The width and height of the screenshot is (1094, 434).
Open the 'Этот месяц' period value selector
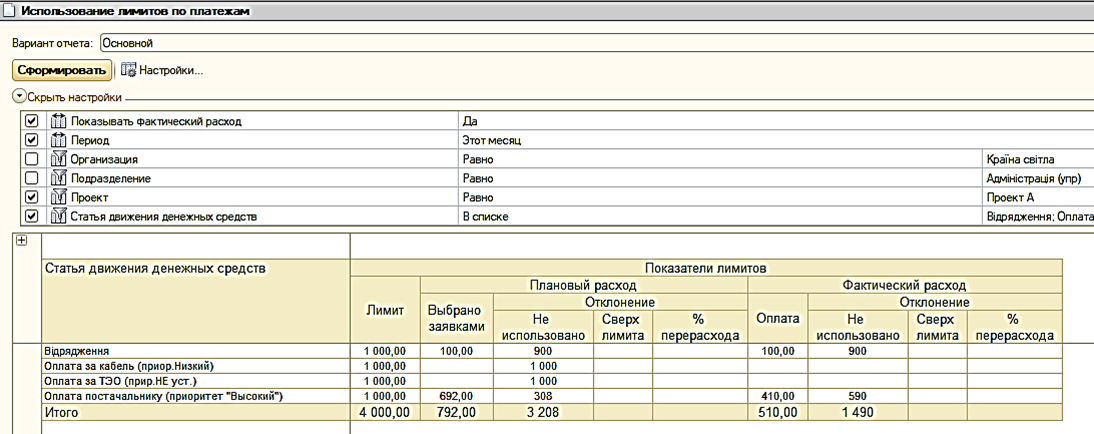tap(720, 140)
